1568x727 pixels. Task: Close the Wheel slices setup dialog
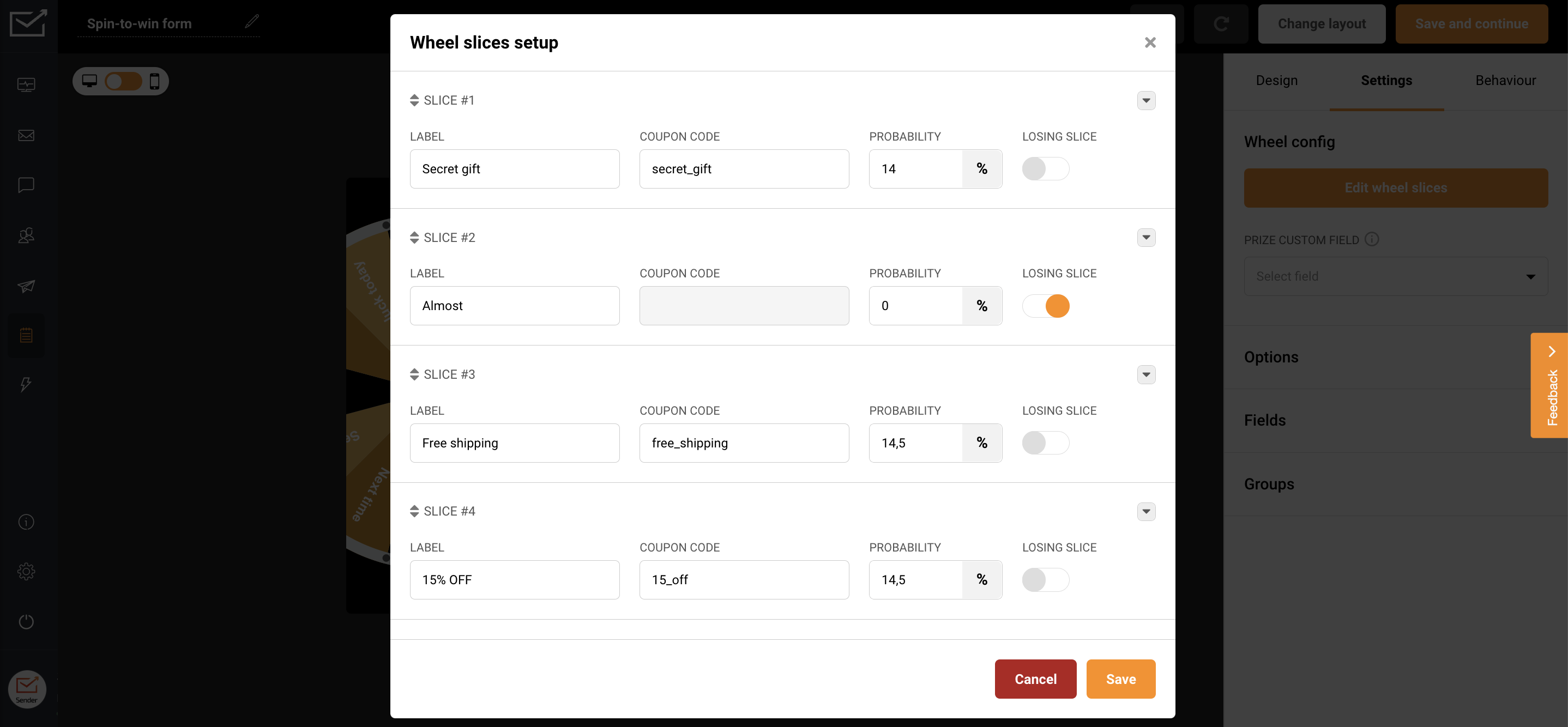coord(1150,43)
